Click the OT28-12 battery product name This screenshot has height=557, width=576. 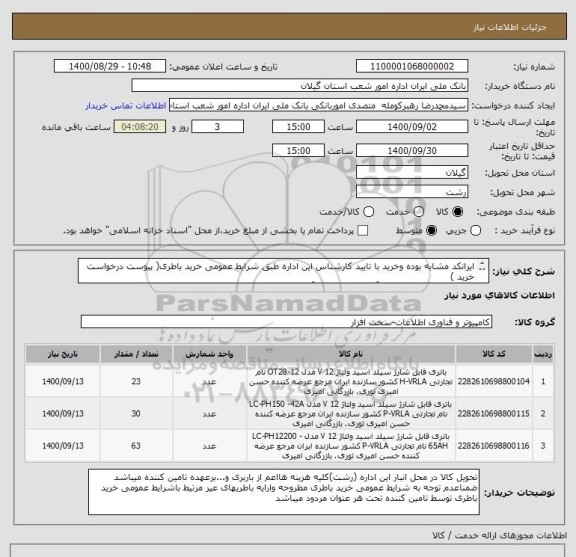[351, 382]
